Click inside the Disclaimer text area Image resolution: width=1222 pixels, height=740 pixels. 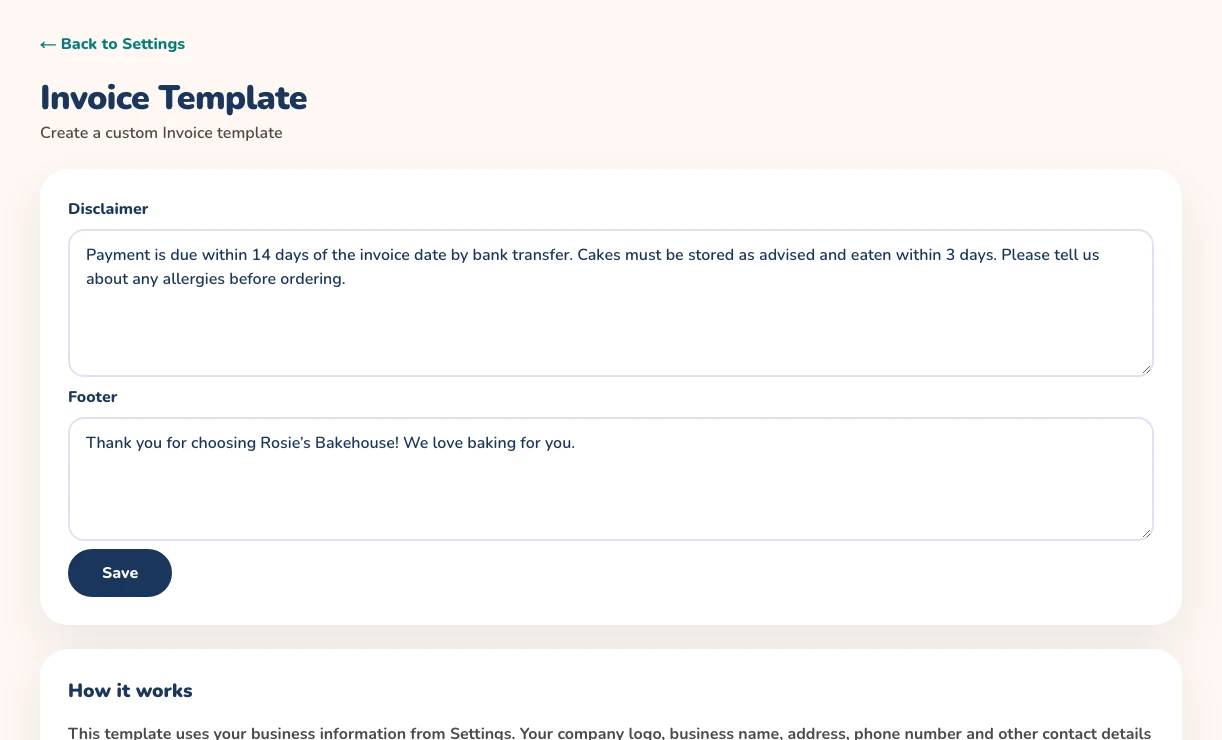pos(611,303)
